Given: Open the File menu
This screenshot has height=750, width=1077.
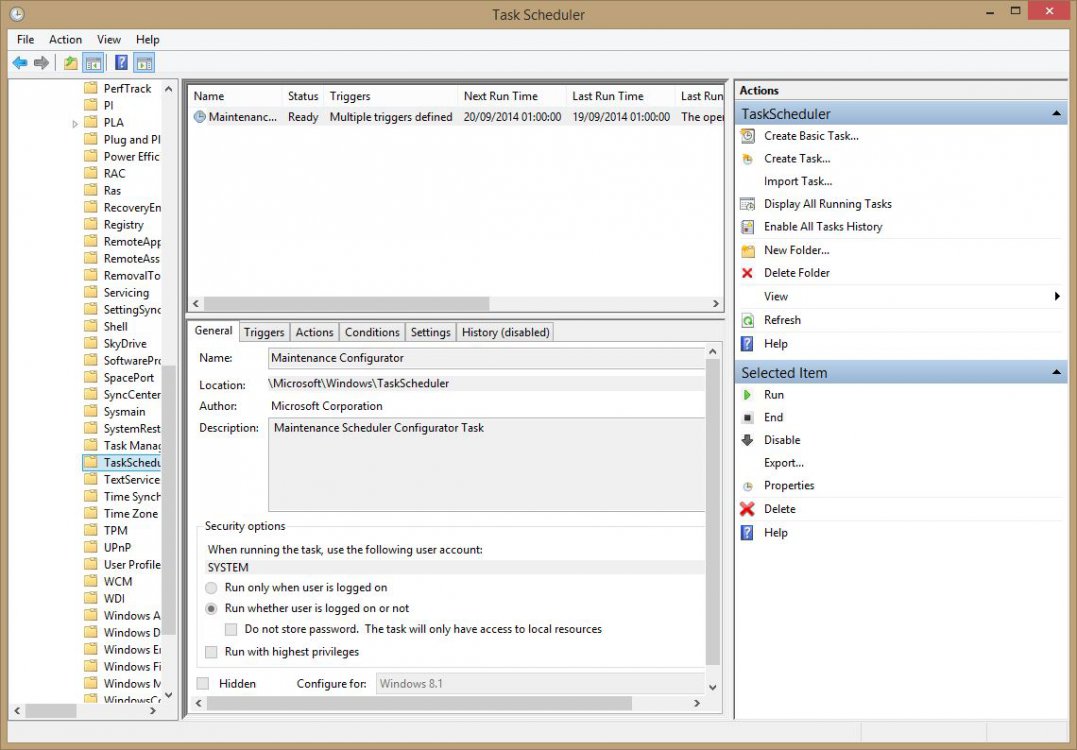Looking at the screenshot, I should coord(25,39).
